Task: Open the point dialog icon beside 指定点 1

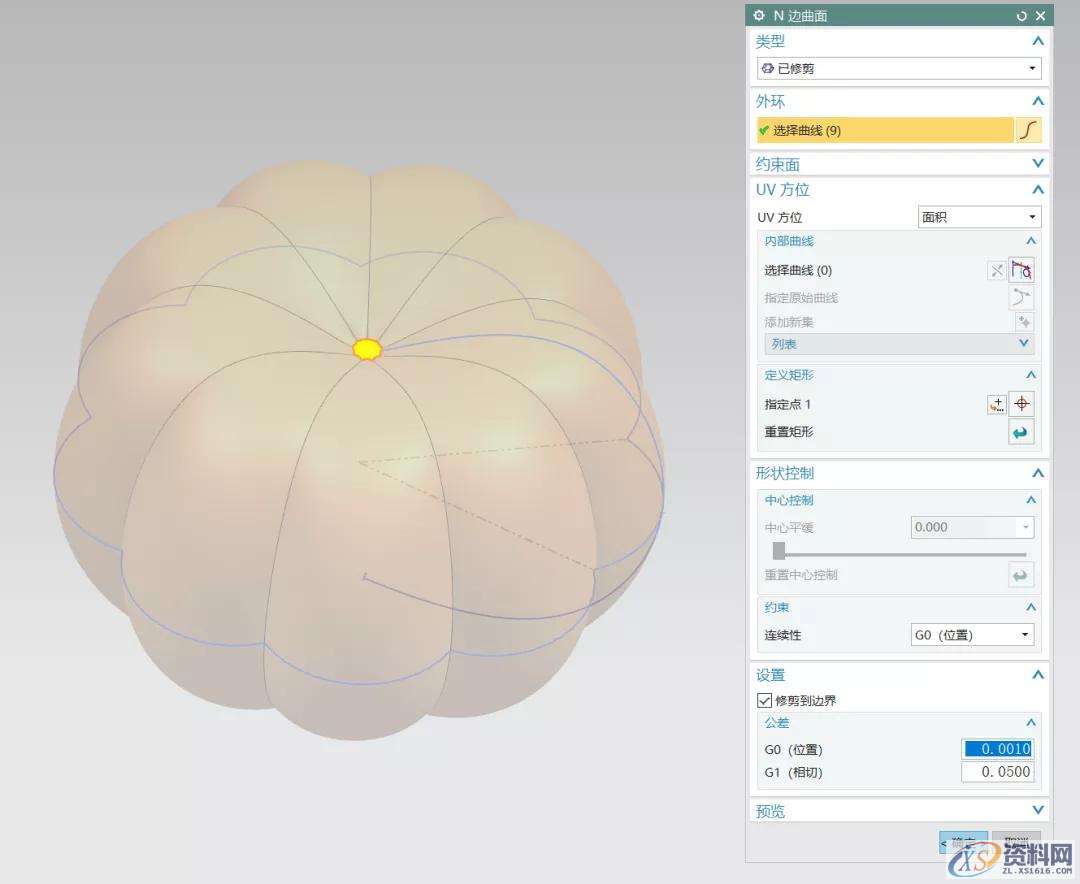Action: [x=996, y=404]
